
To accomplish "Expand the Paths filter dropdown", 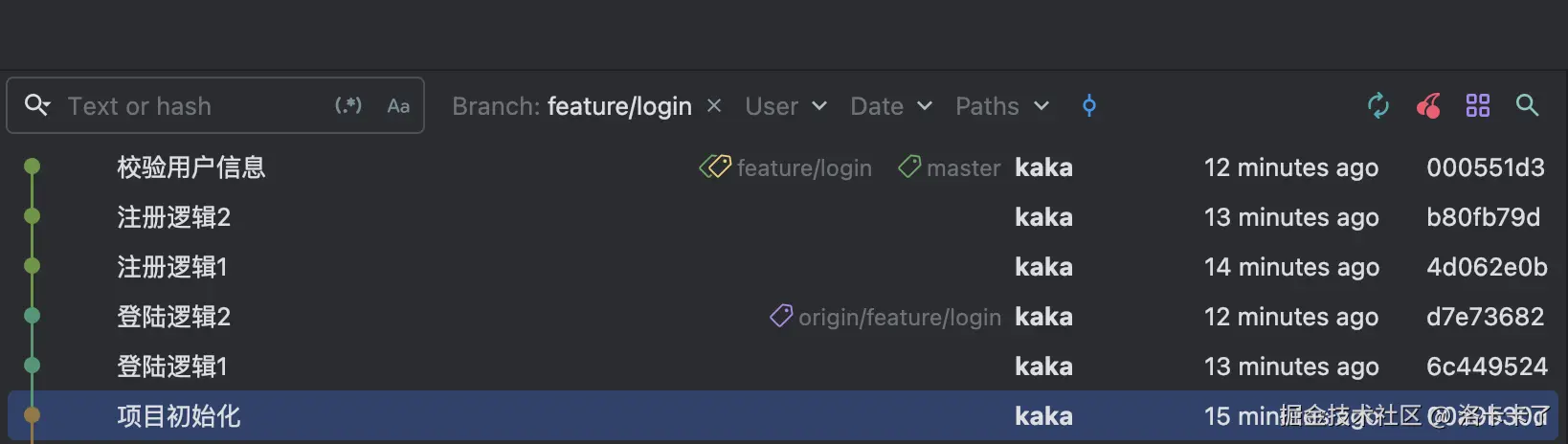I will pyautogui.click(x=1001, y=106).
